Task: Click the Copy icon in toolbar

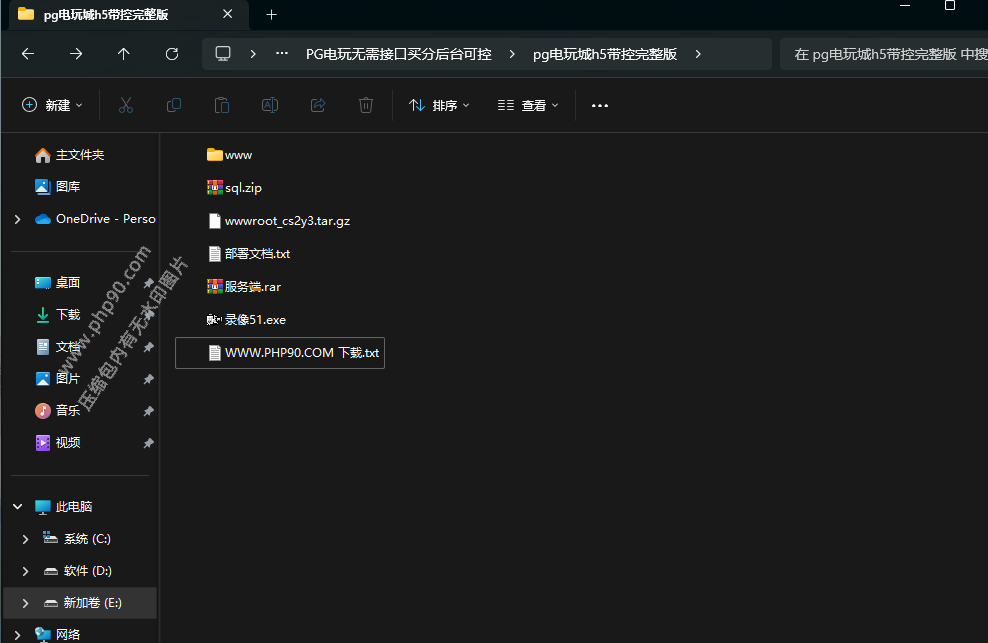Action: tap(174, 105)
